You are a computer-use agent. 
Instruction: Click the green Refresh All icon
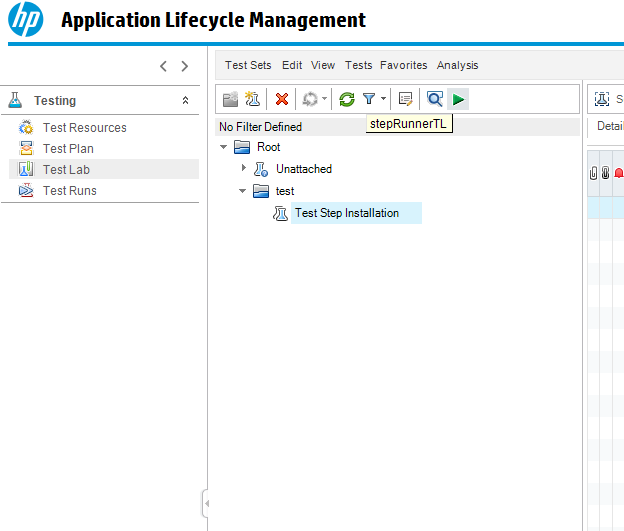[x=347, y=99]
